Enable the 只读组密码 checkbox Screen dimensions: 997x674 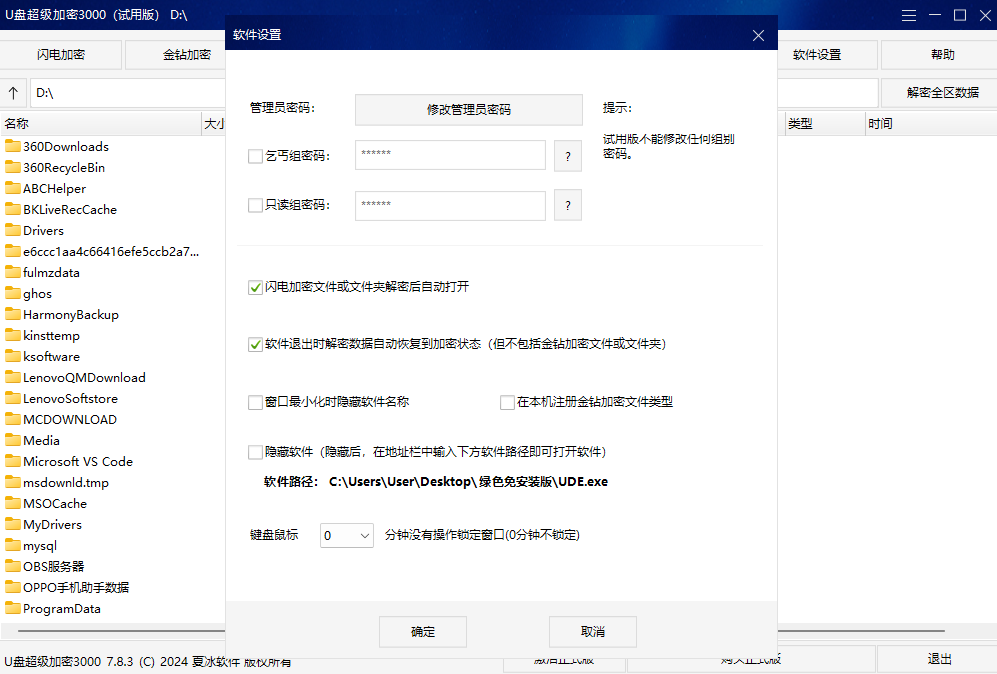point(255,205)
